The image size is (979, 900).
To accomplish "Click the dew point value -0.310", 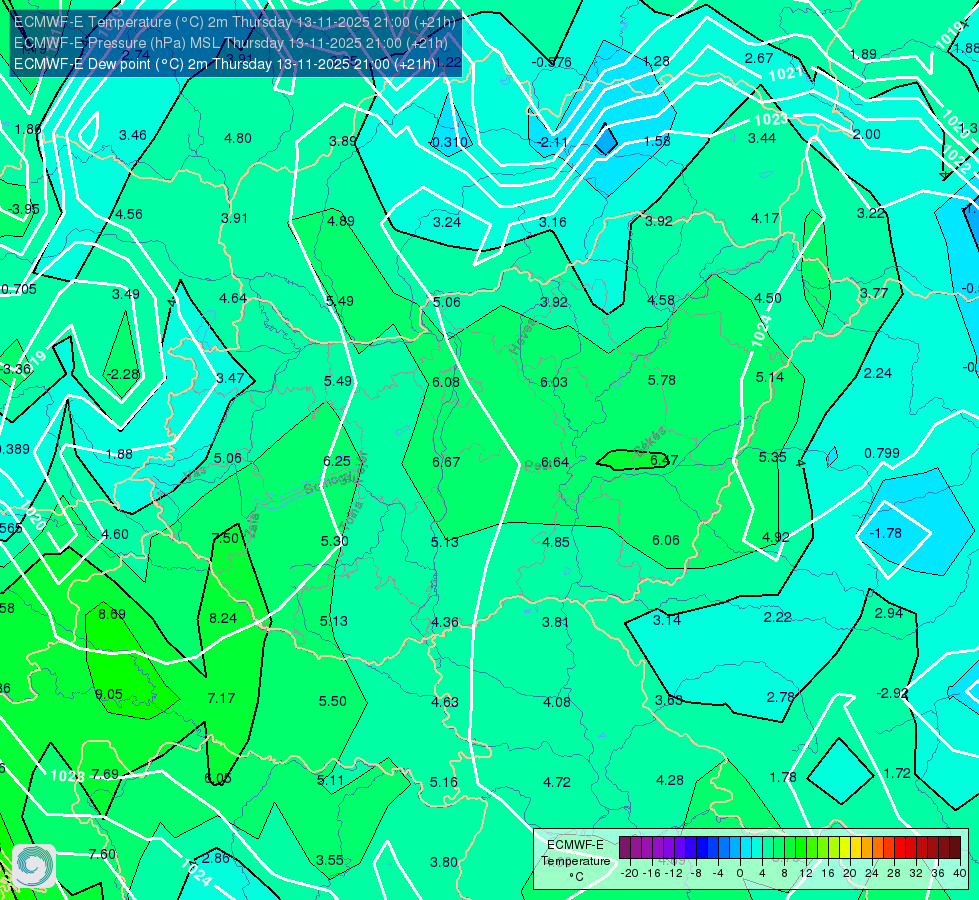I will tap(448, 142).
